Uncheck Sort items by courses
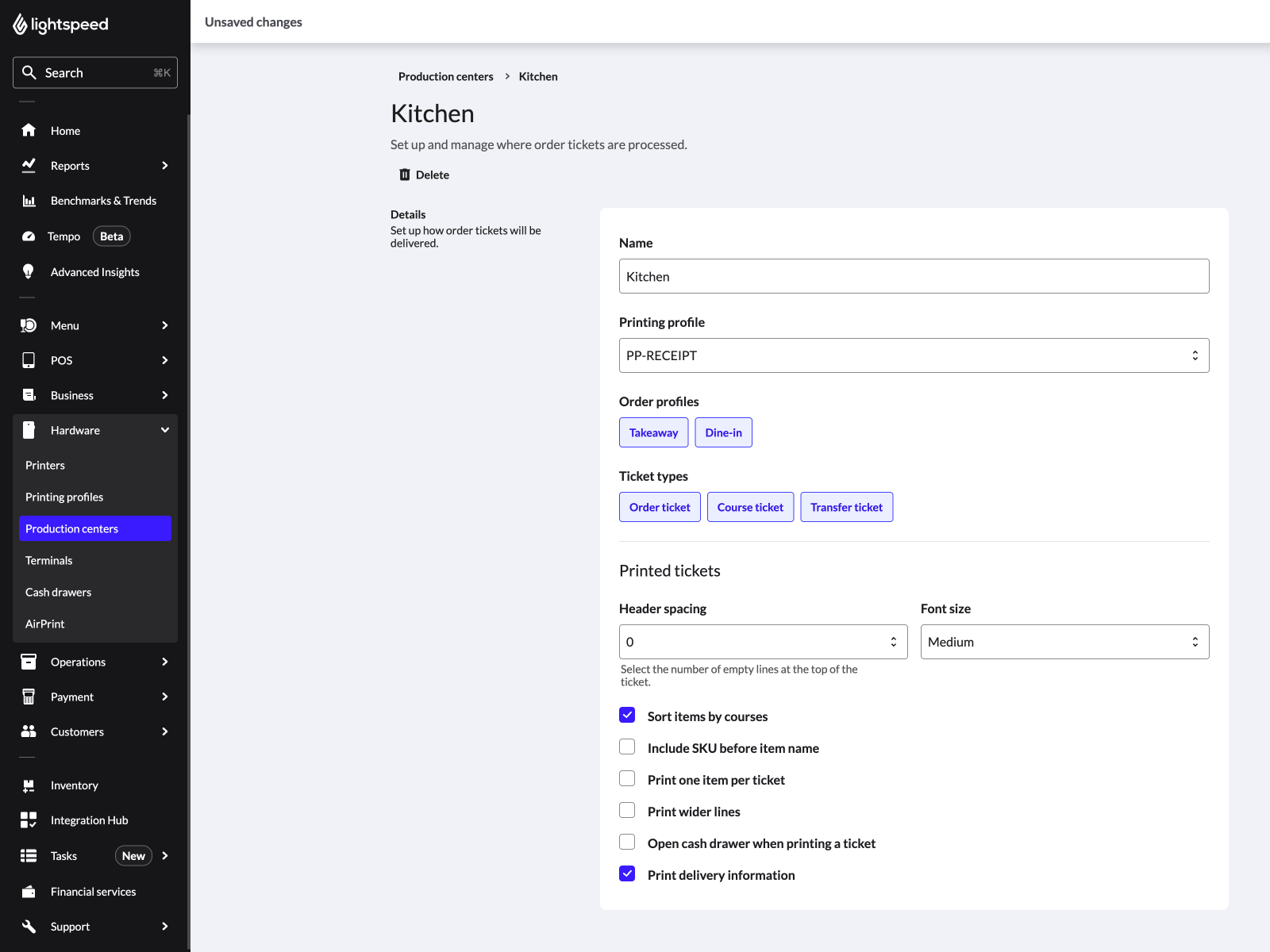Image resolution: width=1270 pixels, height=952 pixels. point(627,716)
